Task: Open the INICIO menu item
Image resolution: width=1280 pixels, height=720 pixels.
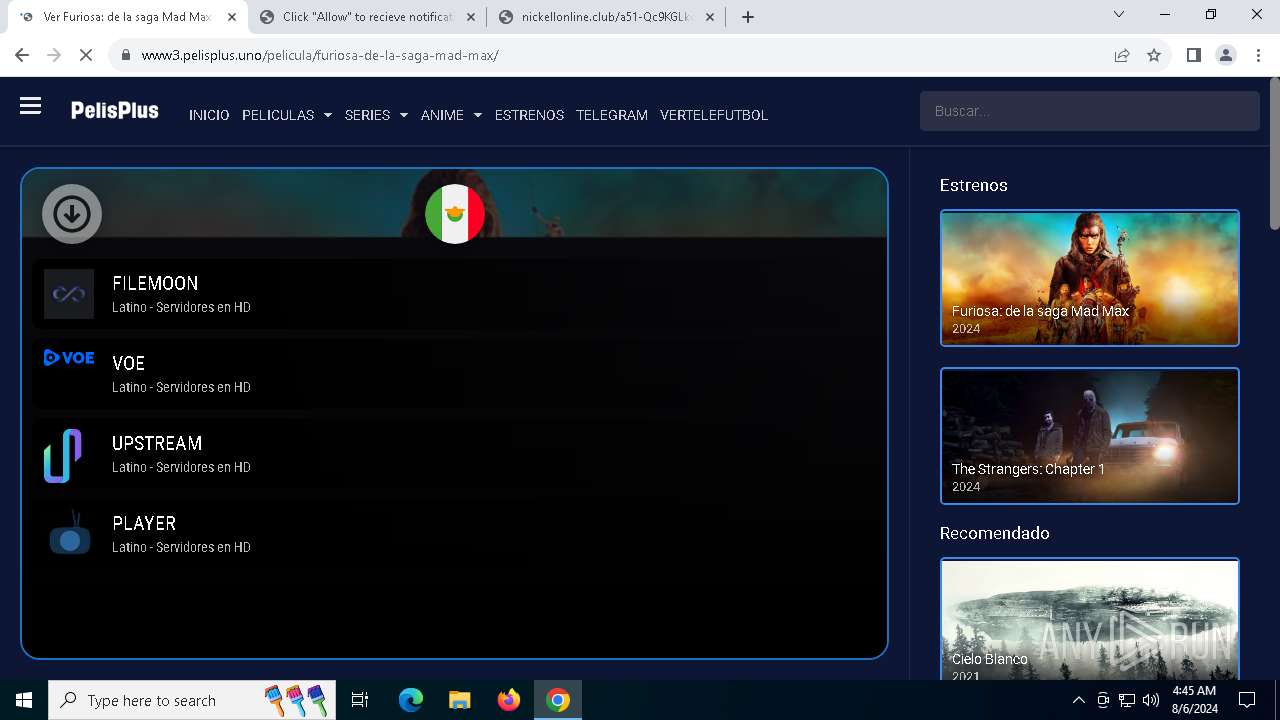Action: tap(209, 115)
